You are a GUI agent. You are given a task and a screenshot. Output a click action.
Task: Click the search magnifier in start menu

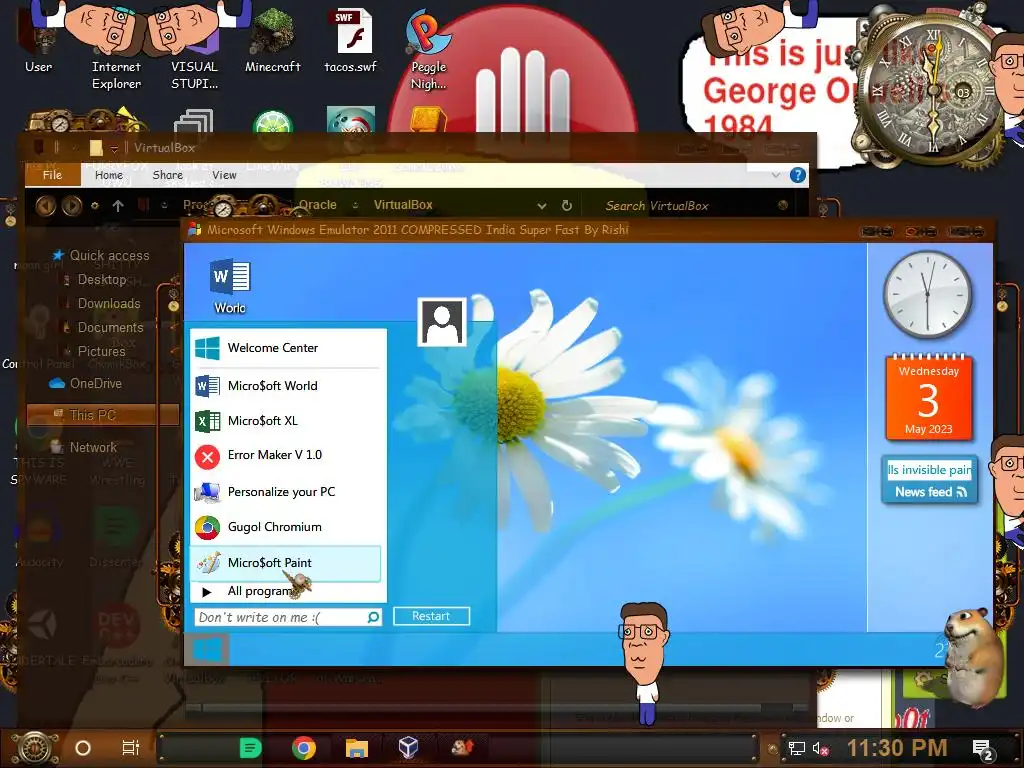coord(374,617)
